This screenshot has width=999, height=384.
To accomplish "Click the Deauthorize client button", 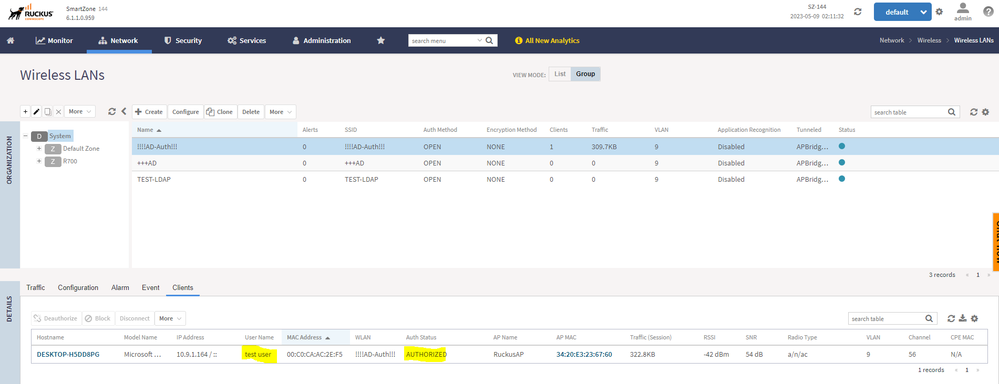I will [55, 318].
